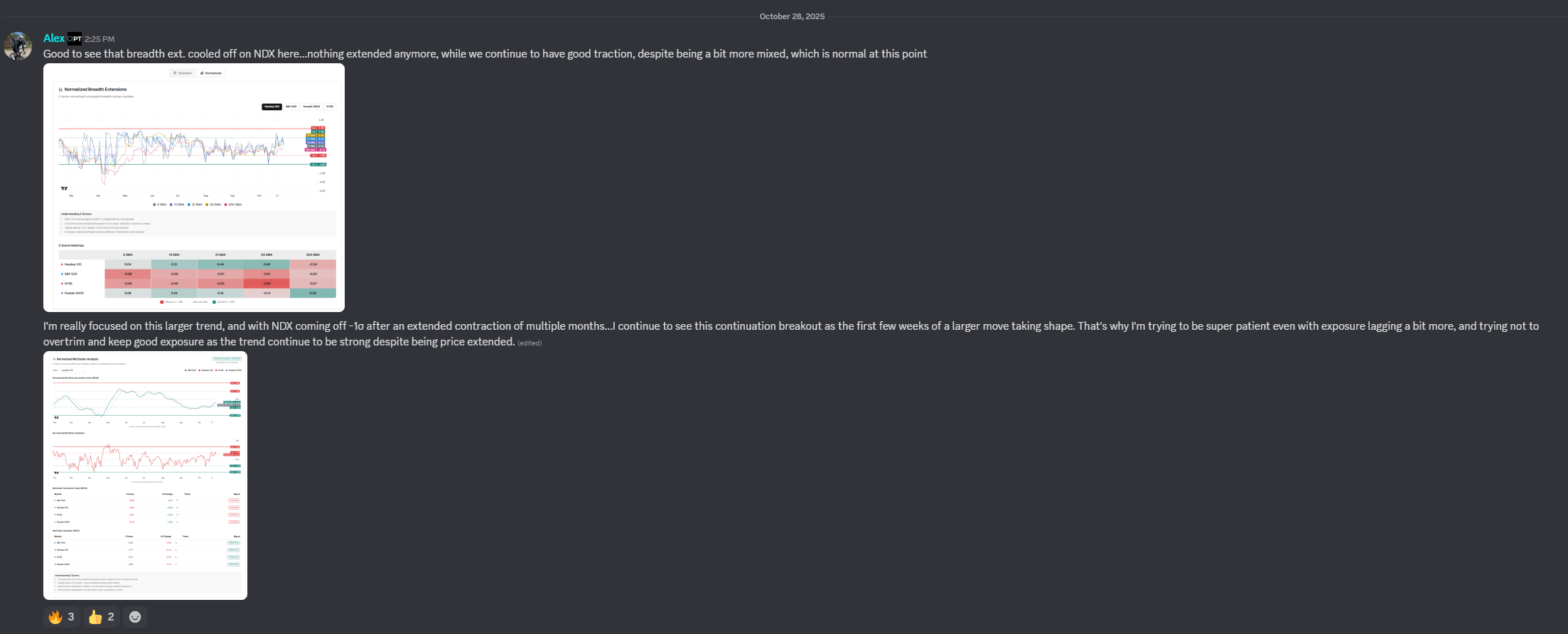Click the role badge beside Alex's name
1568x634 pixels.
point(75,39)
